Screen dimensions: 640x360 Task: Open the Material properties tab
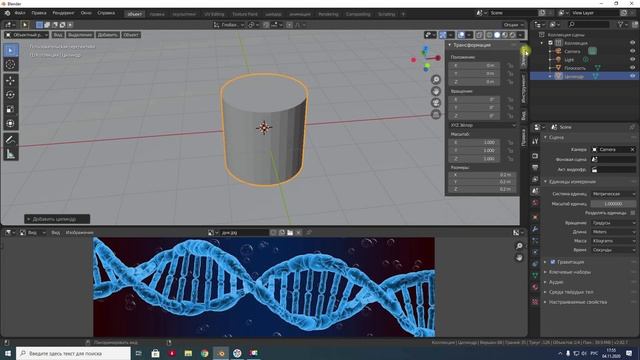pos(535,287)
